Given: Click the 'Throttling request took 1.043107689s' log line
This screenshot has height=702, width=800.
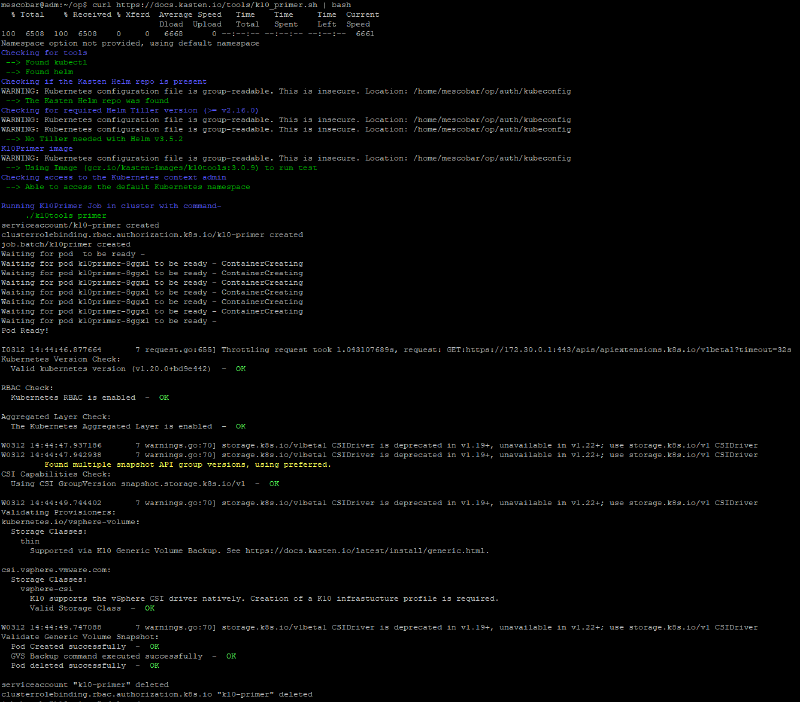Looking at the screenshot, I should click(x=396, y=350).
